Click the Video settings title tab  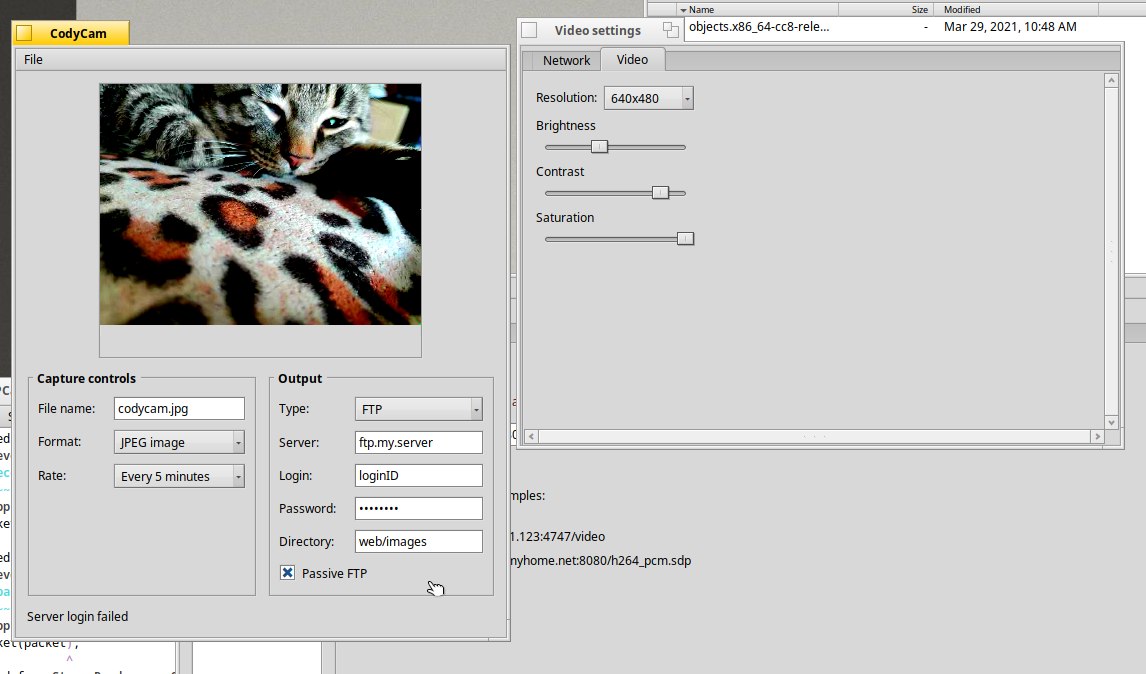click(x=597, y=30)
